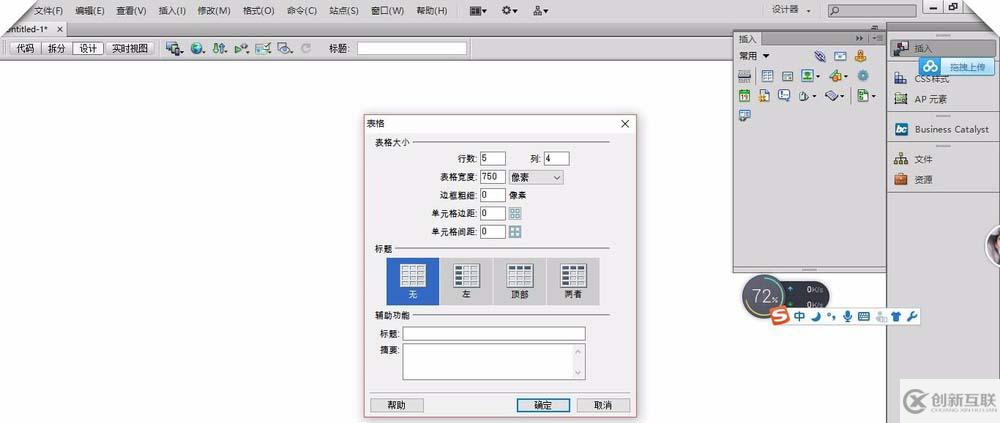The height and width of the screenshot is (423, 1000).
Task: Click the server-side include icon
Action: point(764,96)
